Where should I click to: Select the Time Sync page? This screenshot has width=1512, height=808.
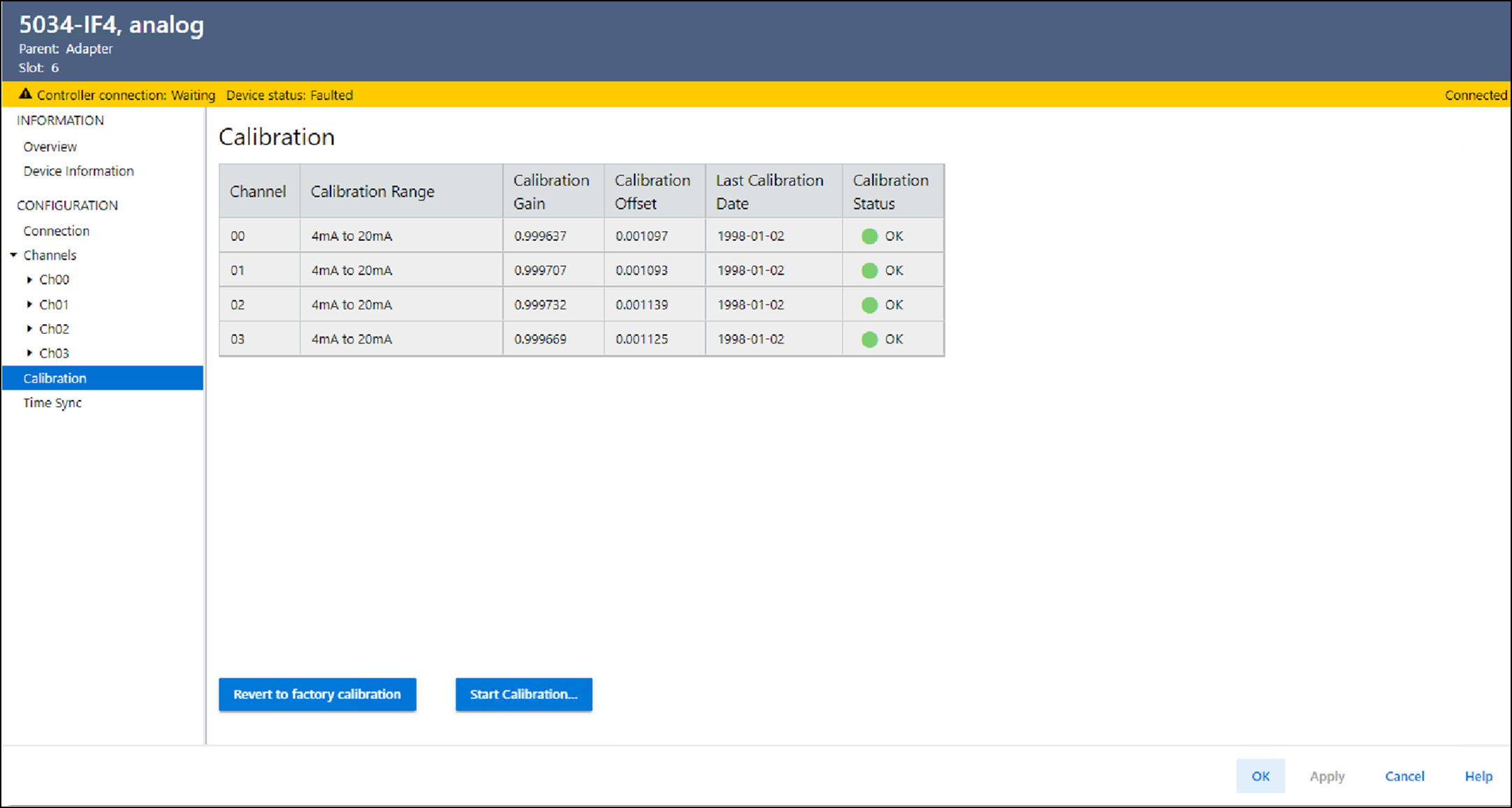(x=52, y=402)
